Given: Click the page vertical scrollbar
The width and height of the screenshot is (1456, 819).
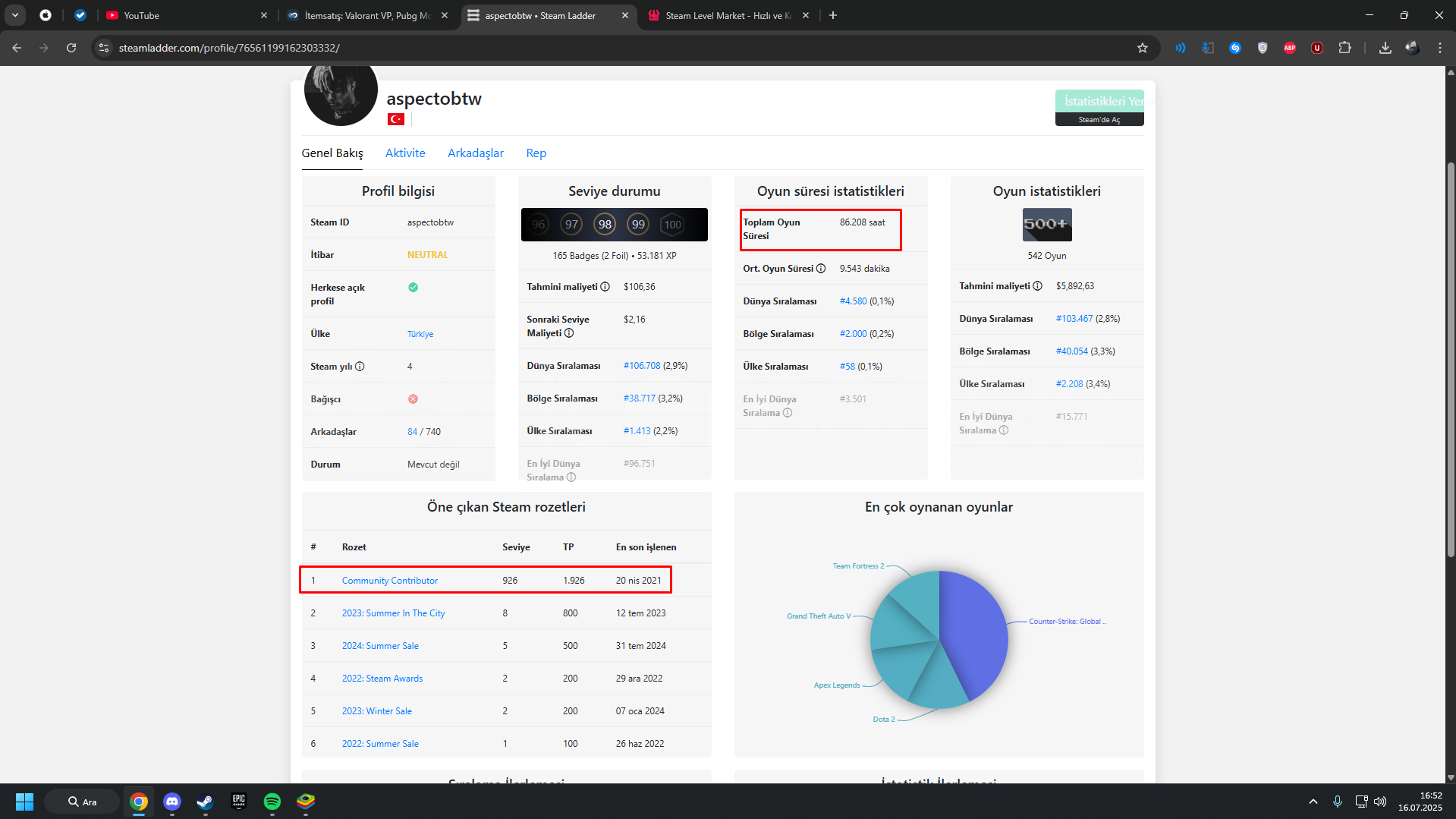Looking at the screenshot, I should [1451, 361].
